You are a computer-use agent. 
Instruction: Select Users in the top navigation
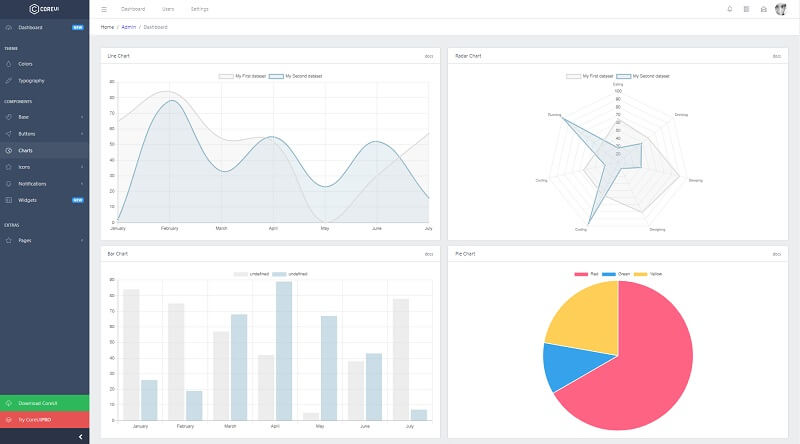pos(168,9)
